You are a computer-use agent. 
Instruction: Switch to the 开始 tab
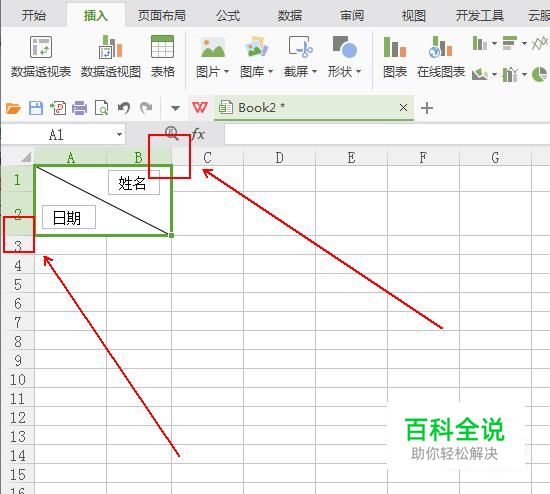[x=34, y=16]
